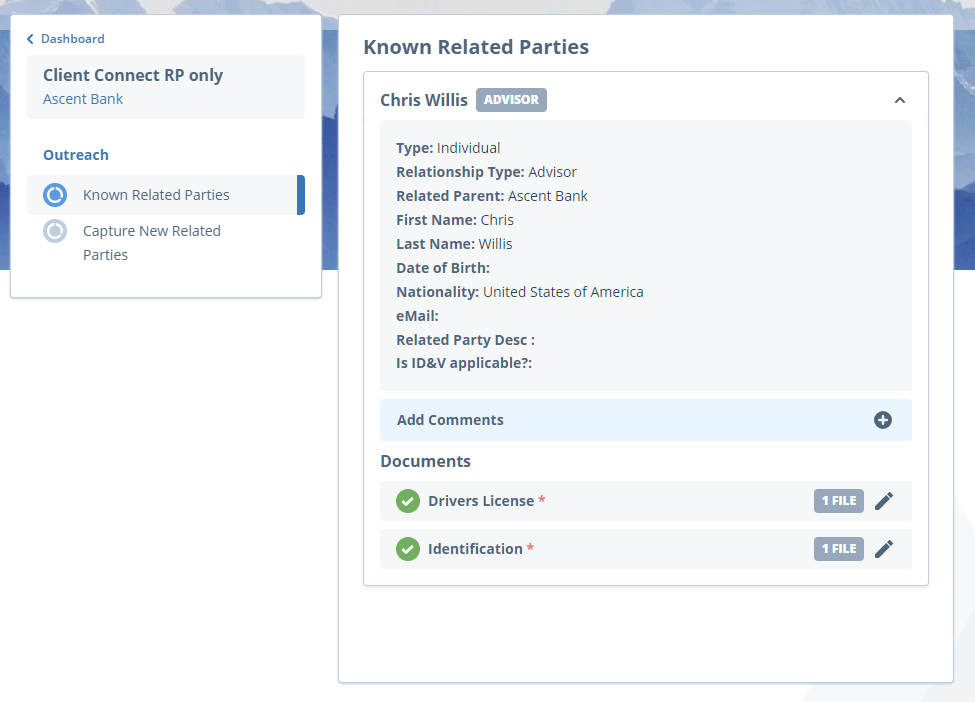Click the green checkmark beside Identification
This screenshot has width=975, height=702.
click(x=407, y=548)
